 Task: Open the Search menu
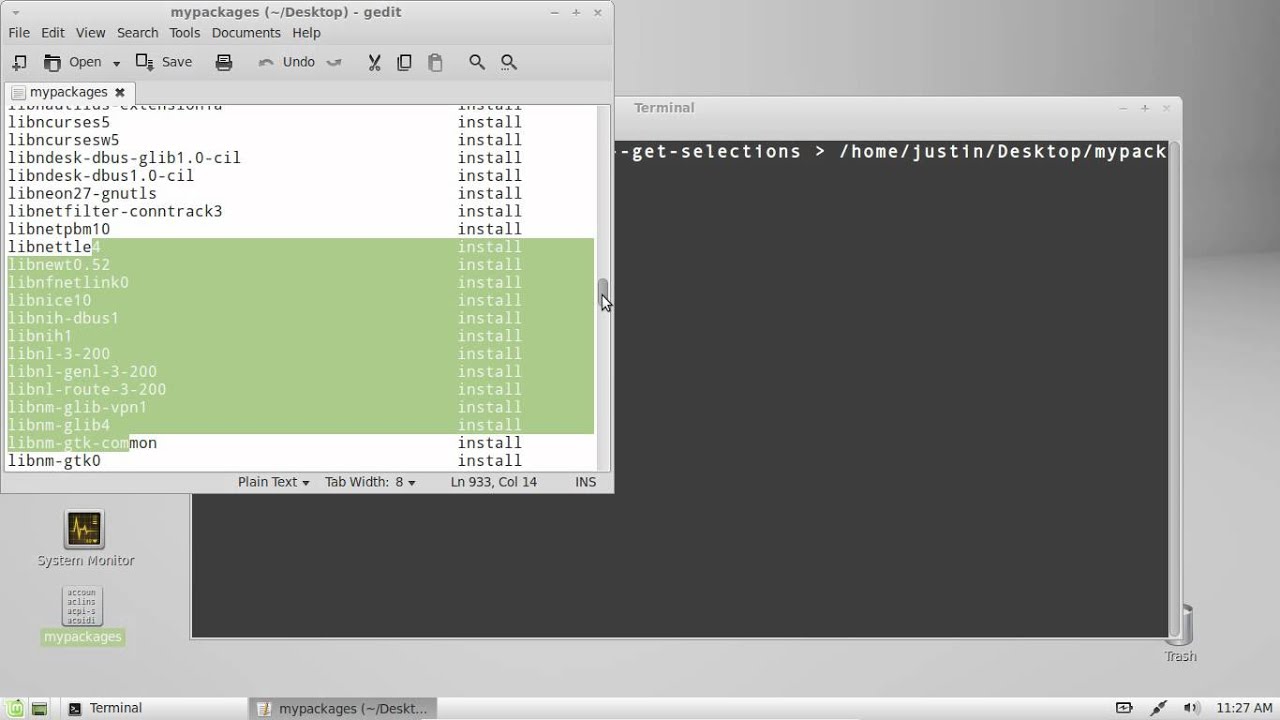138,33
